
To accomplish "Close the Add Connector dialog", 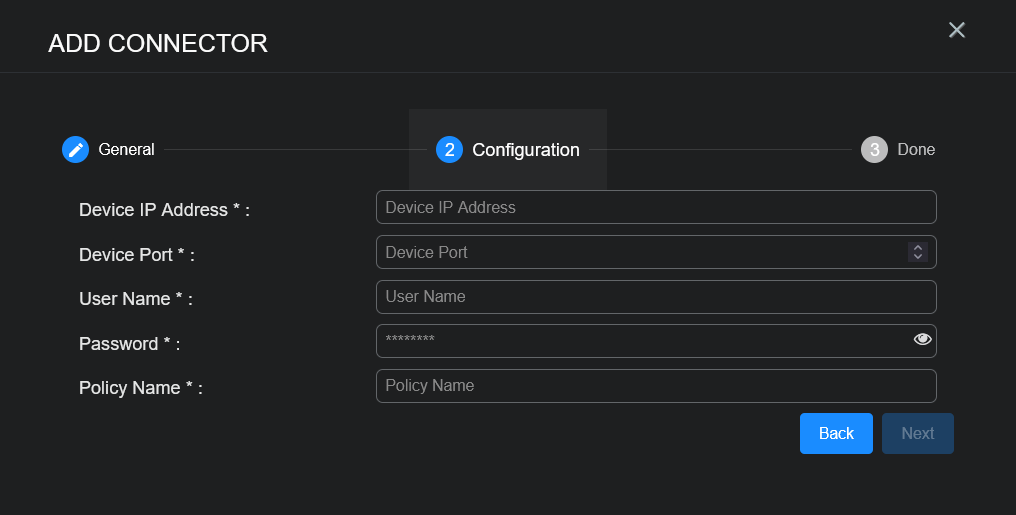I will pos(957,30).
